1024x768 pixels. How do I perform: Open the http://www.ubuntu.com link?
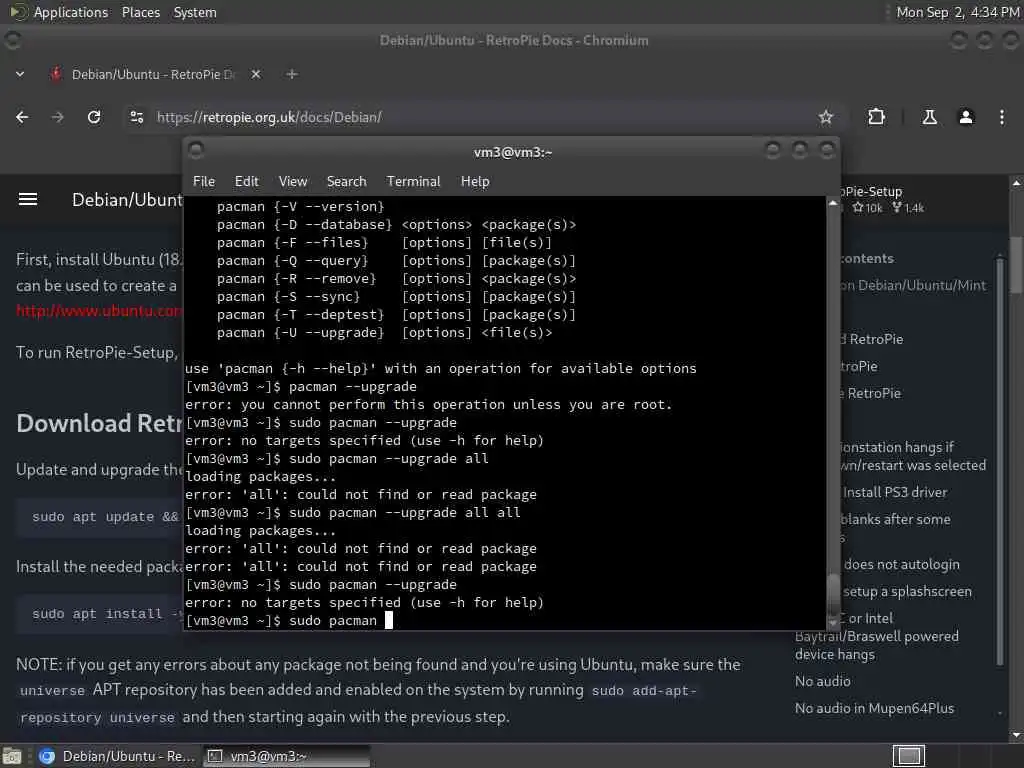tap(99, 311)
